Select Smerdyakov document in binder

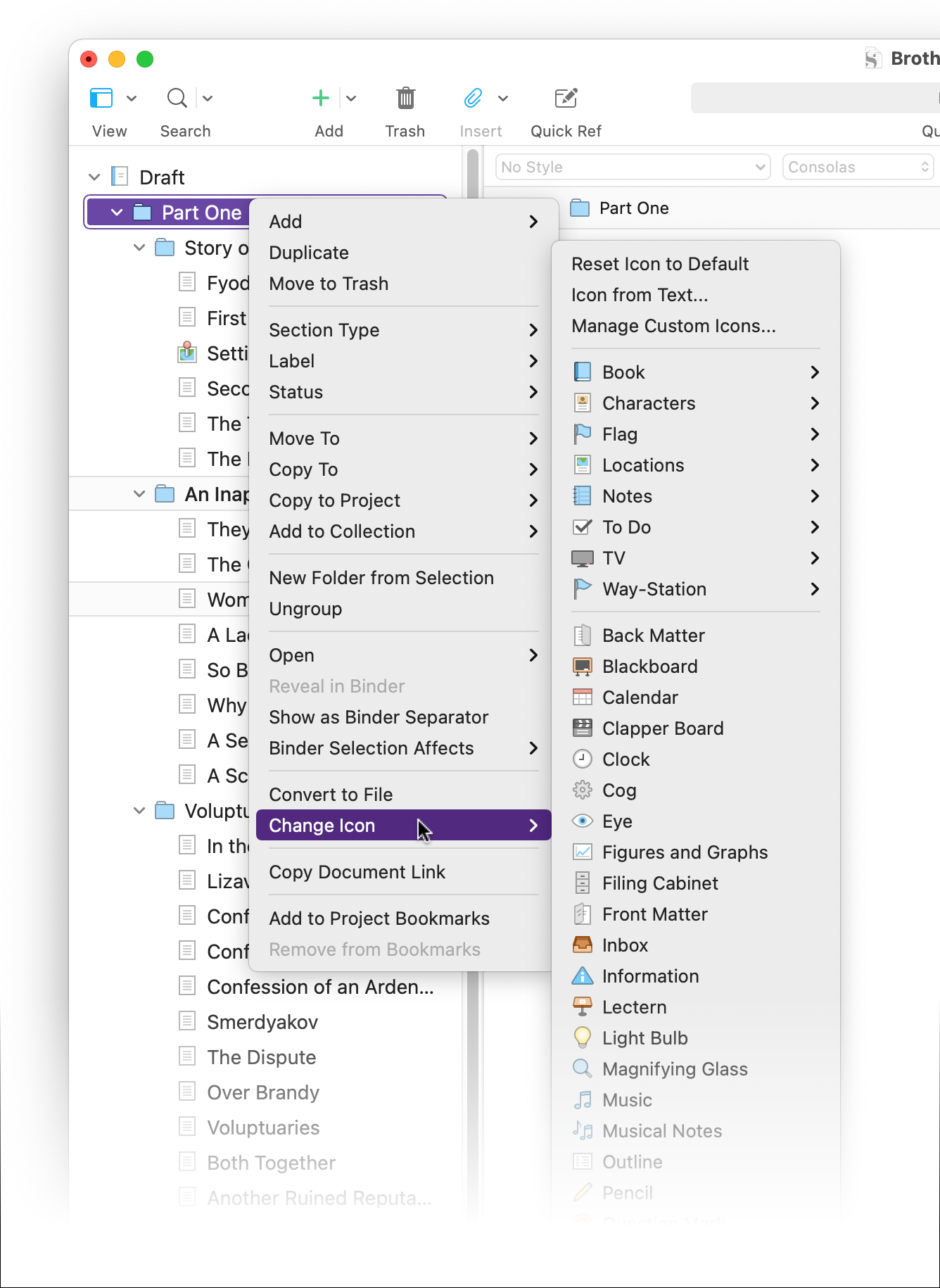click(262, 1022)
